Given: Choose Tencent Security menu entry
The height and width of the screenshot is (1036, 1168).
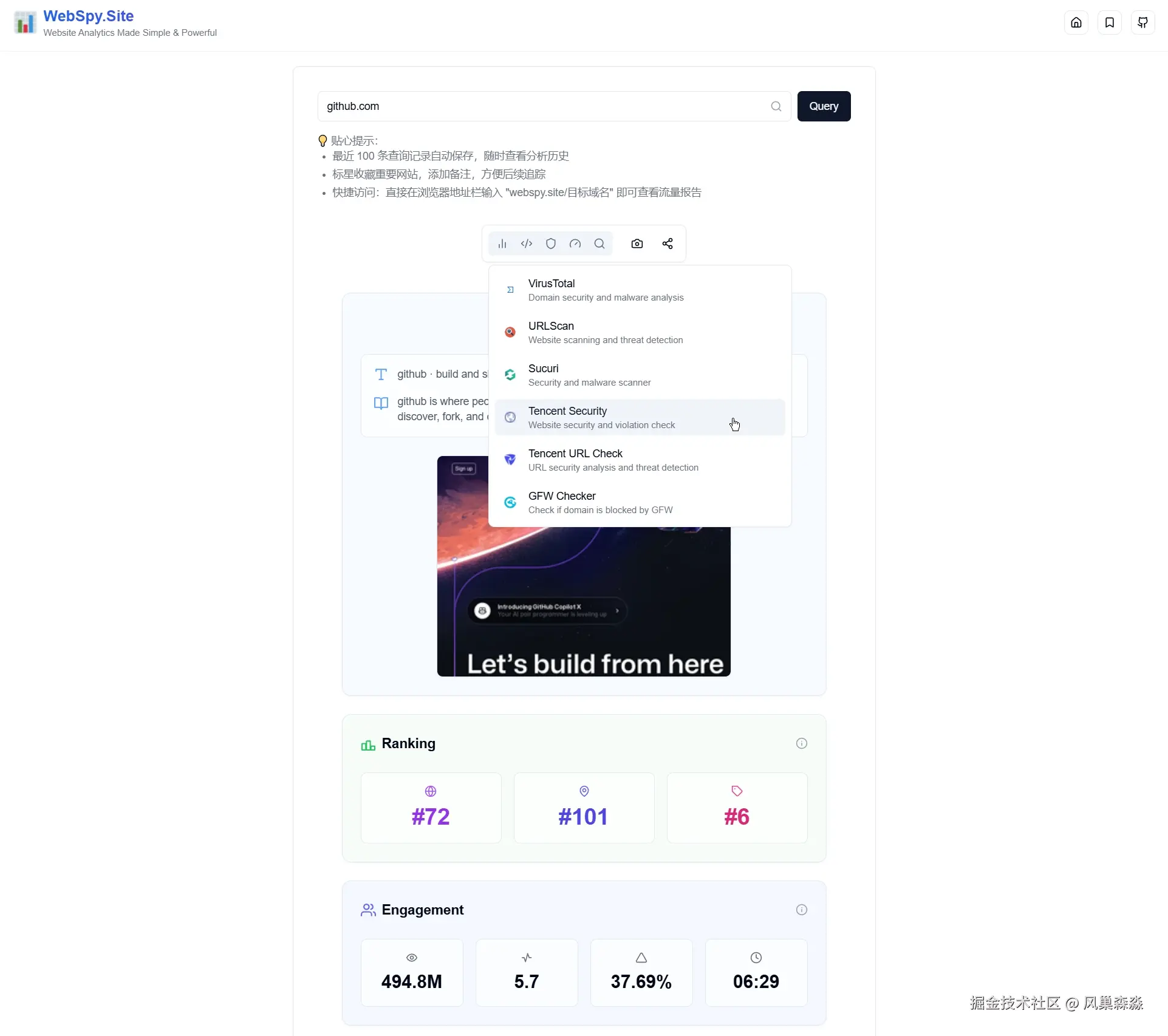Looking at the screenshot, I should [x=640, y=417].
